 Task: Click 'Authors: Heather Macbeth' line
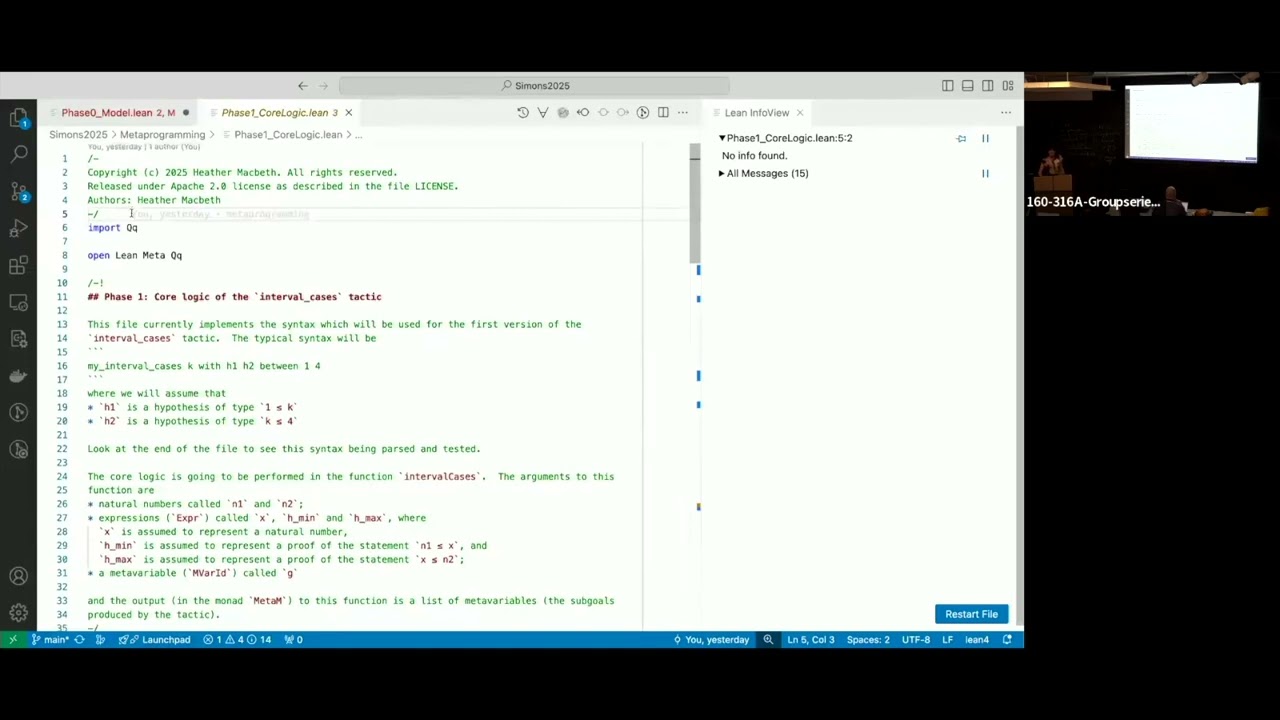click(154, 200)
